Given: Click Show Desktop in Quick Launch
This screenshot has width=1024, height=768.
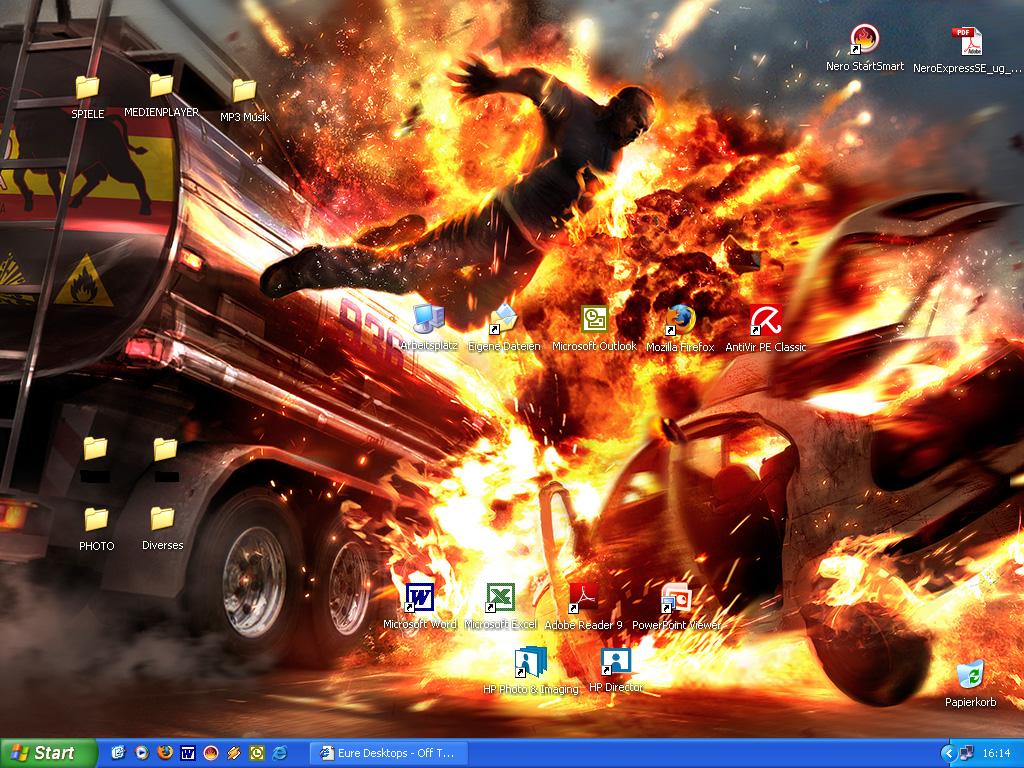Looking at the screenshot, I should (118, 753).
